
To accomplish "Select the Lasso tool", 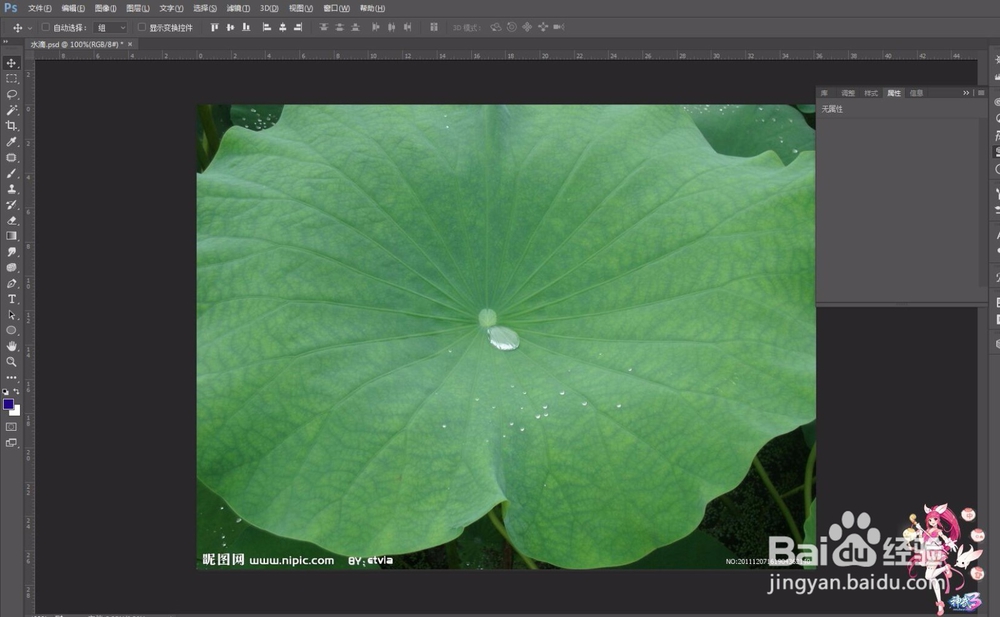I will click(x=12, y=95).
